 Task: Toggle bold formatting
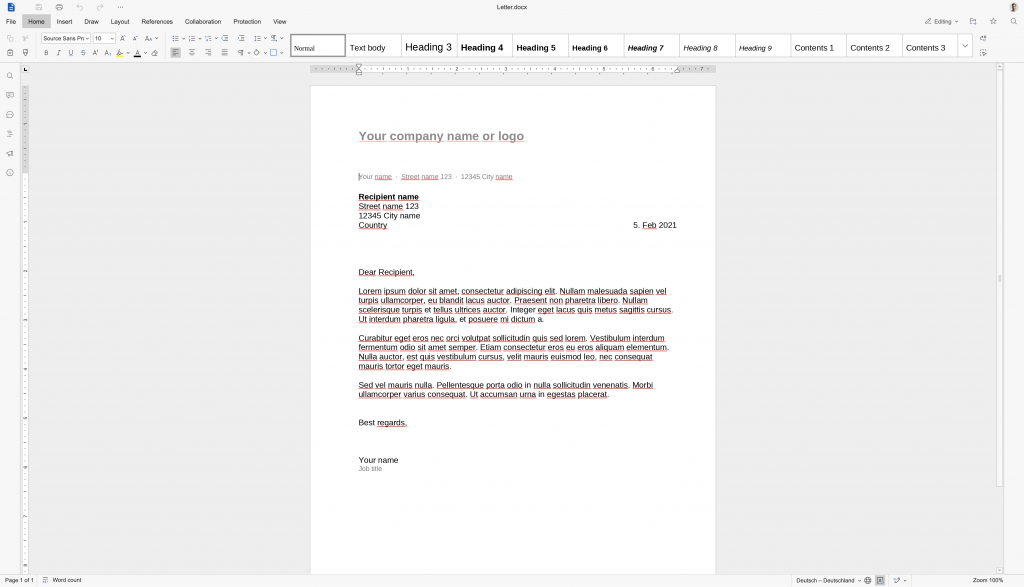coord(46,53)
